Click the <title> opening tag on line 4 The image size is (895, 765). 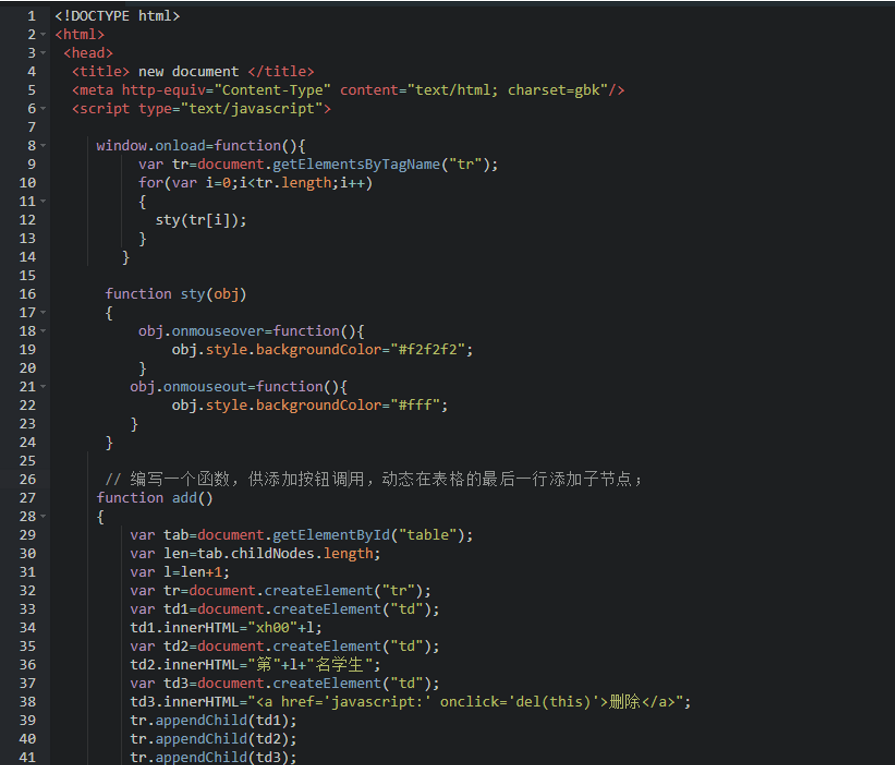pos(100,71)
